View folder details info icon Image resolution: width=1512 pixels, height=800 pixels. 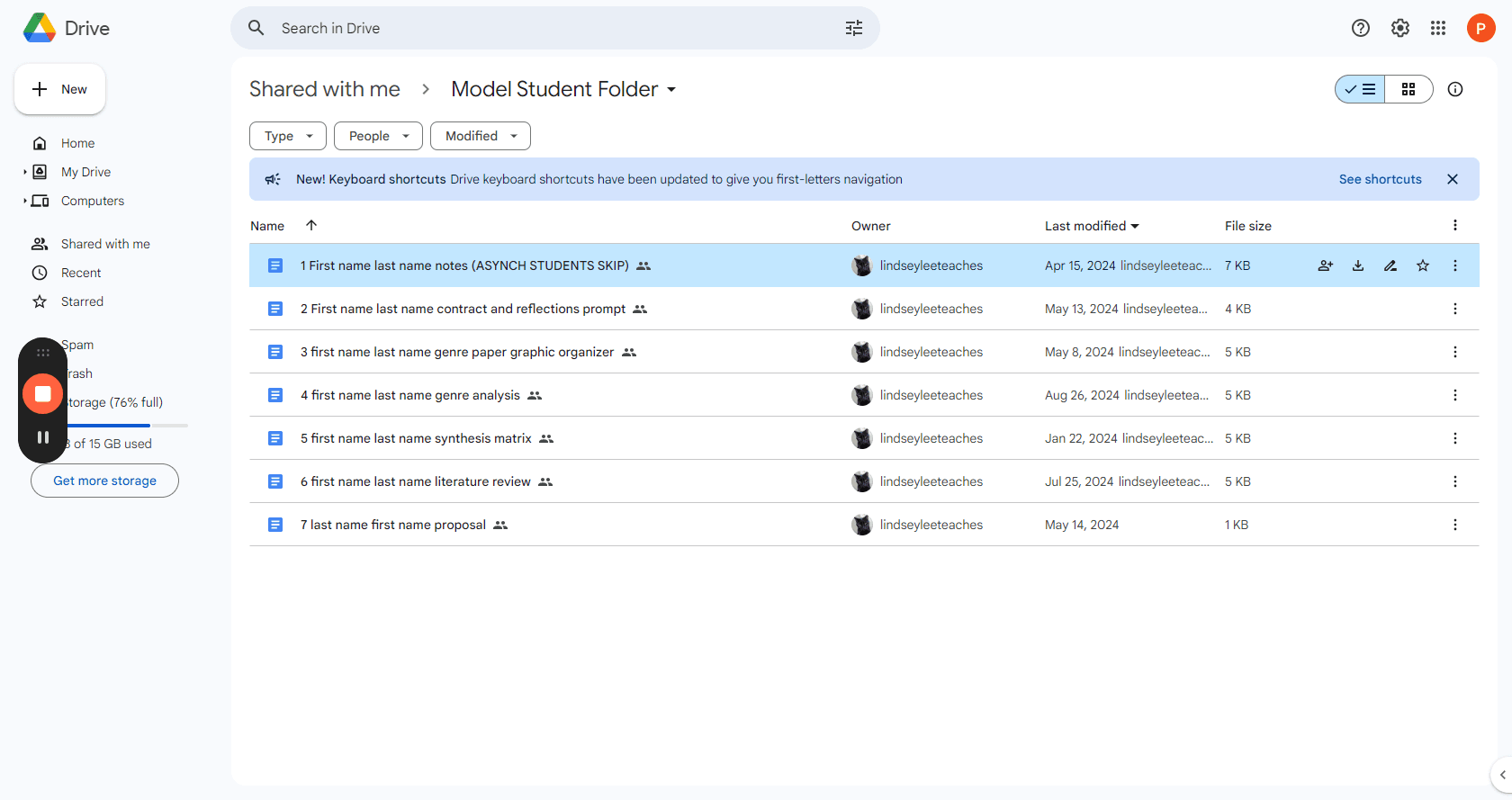(1455, 89)
